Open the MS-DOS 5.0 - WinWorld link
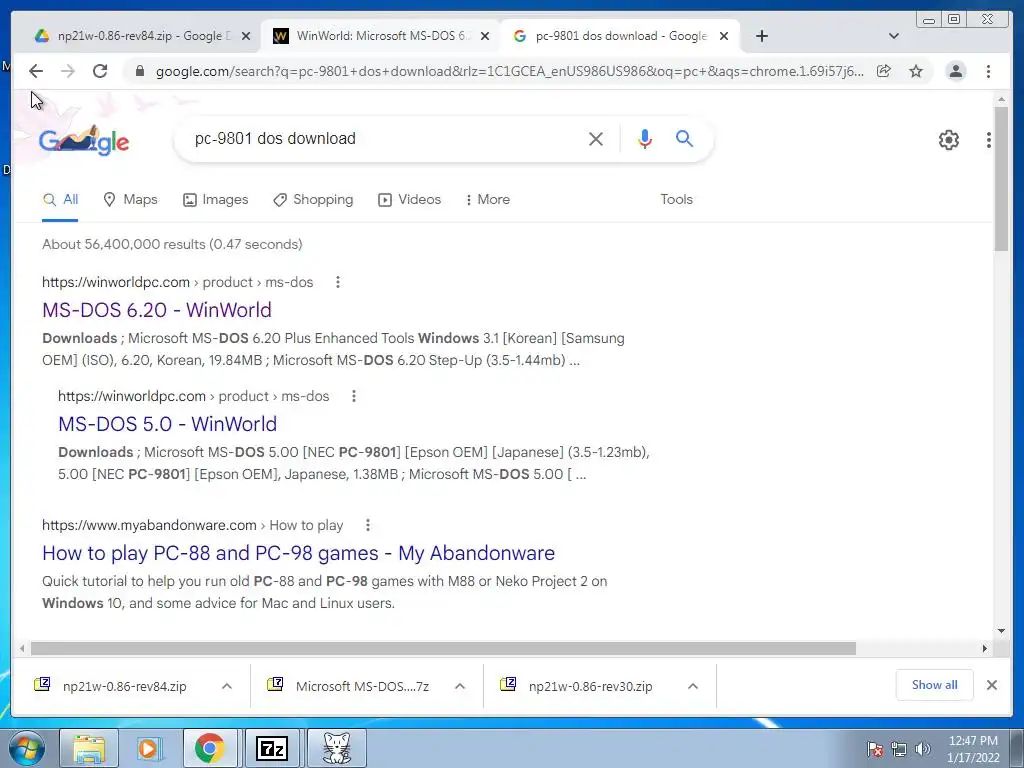Viewport: 1024px width, 768px height. (x=167, y=424)
